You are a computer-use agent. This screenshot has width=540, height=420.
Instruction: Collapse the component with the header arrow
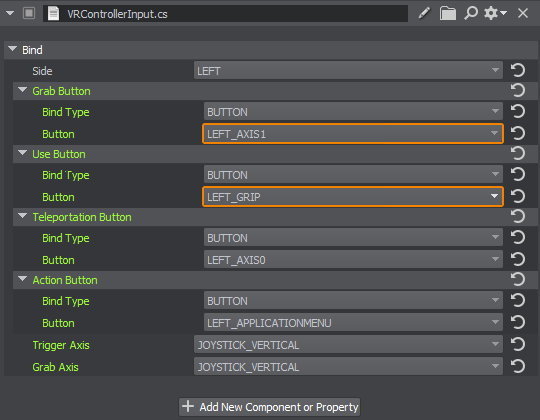click(x=10, y=13)
